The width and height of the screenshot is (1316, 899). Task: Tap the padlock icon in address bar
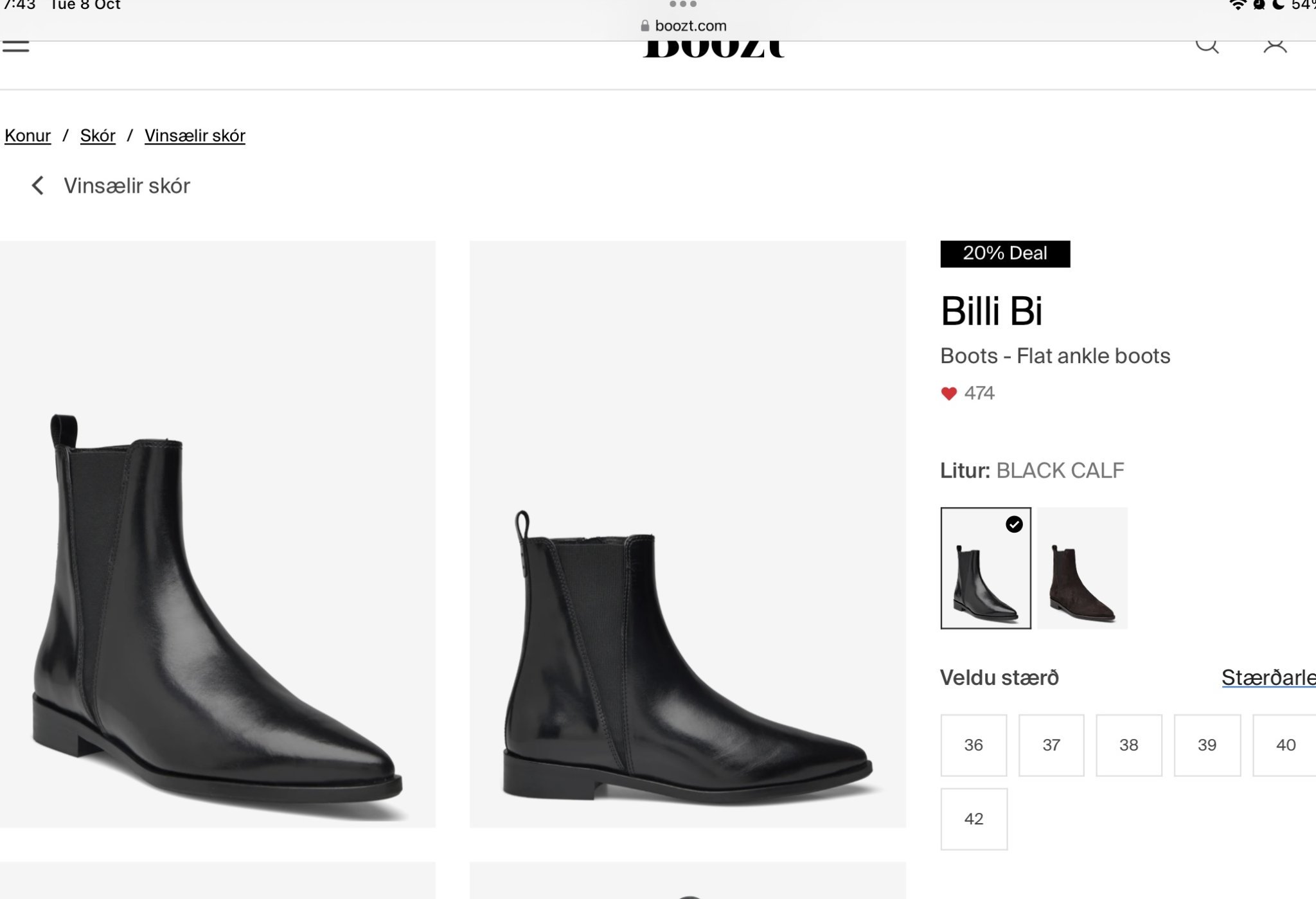pyautogui.click(x=645, y=26)
